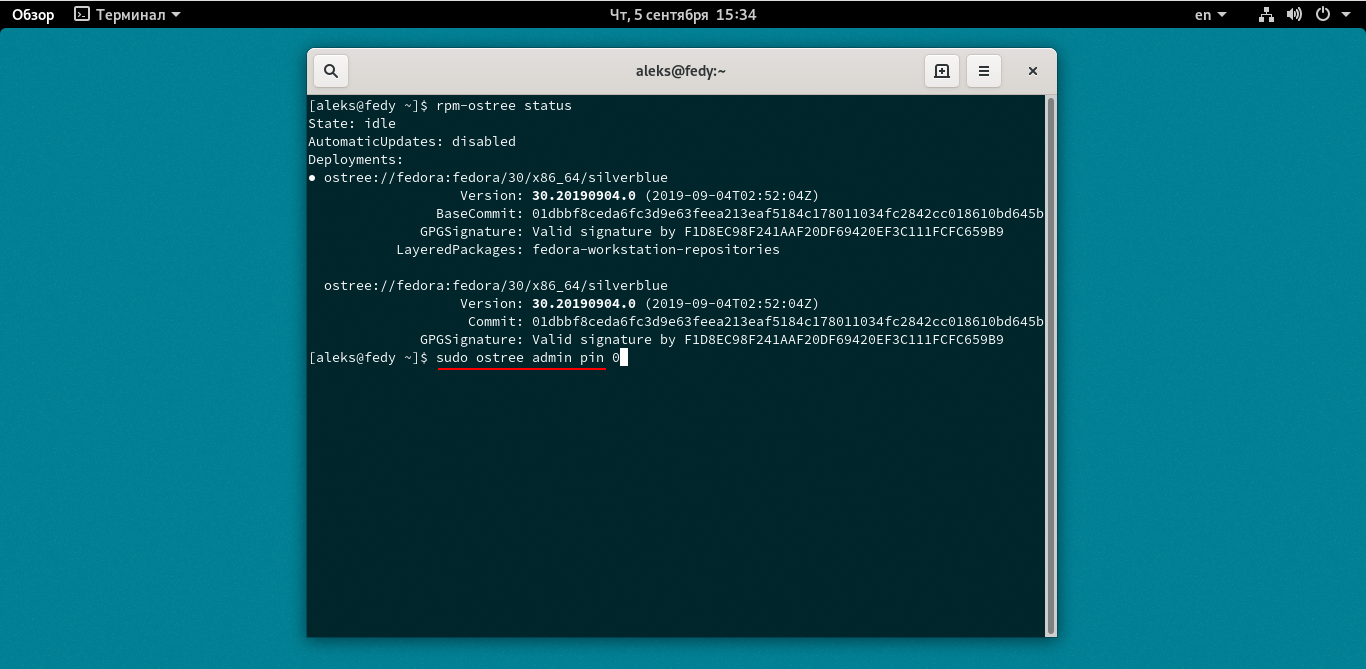This screenshot has height=669, width=1366.
Task: Click the network status icon
Action: [1266, 14]
